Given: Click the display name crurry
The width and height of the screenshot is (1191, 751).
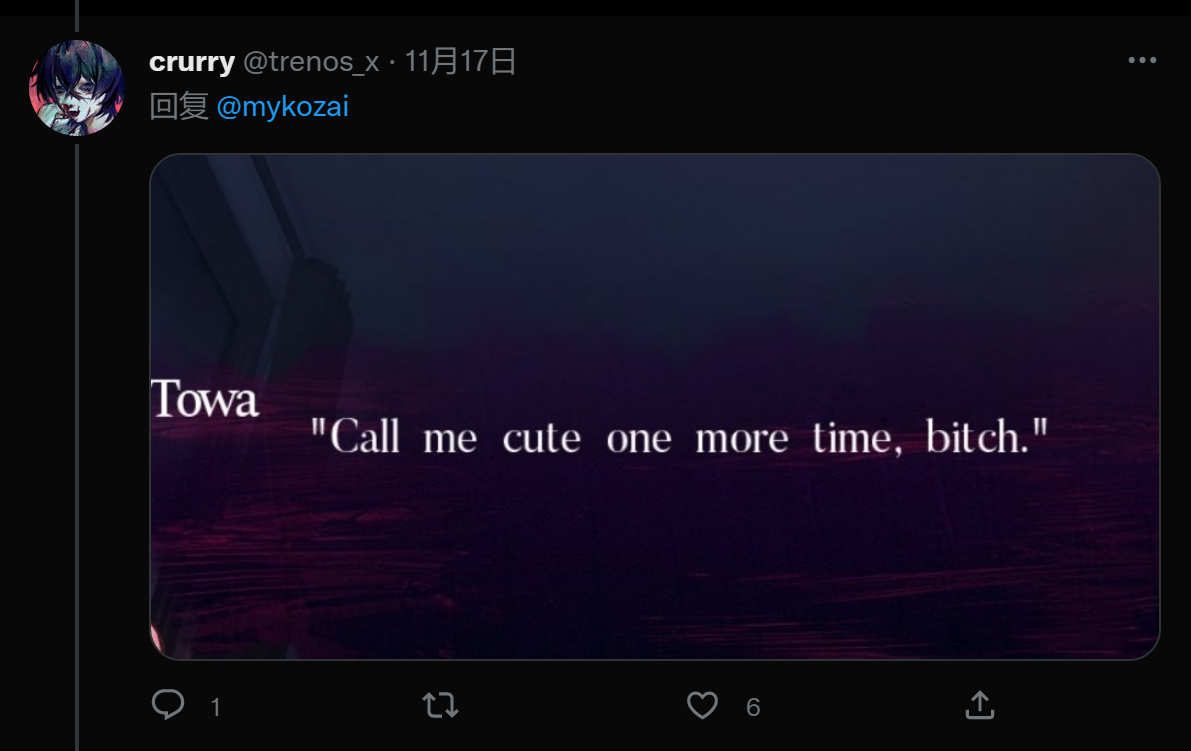Looking at the screenshot, I should tap(192, 62).
